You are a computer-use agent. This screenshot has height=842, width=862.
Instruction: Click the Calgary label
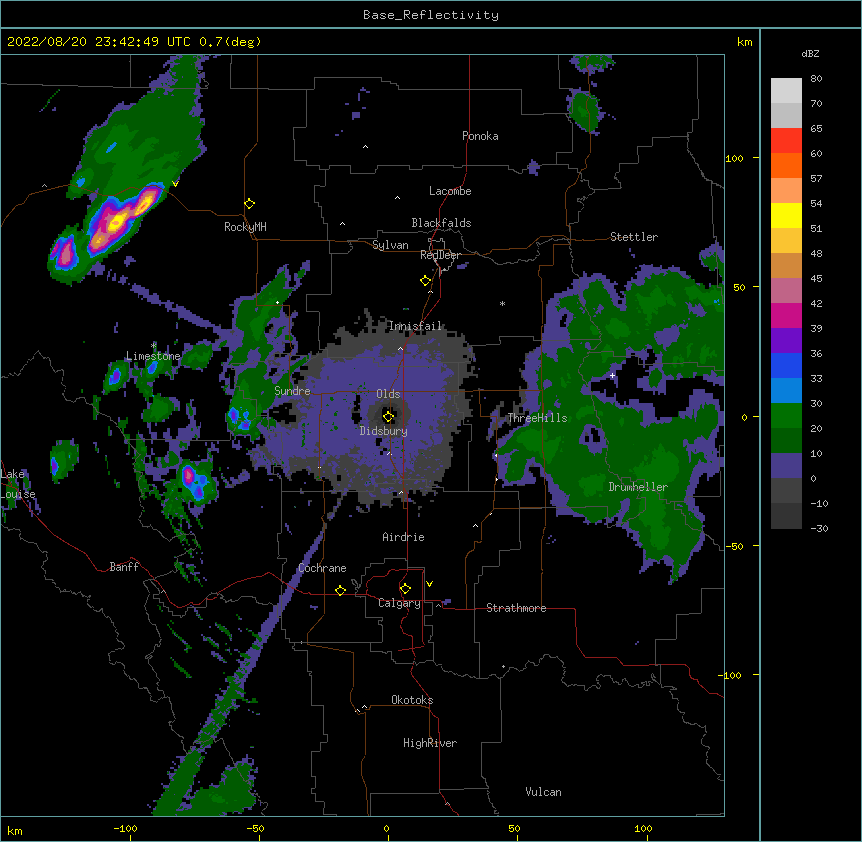tap(399, 603)
